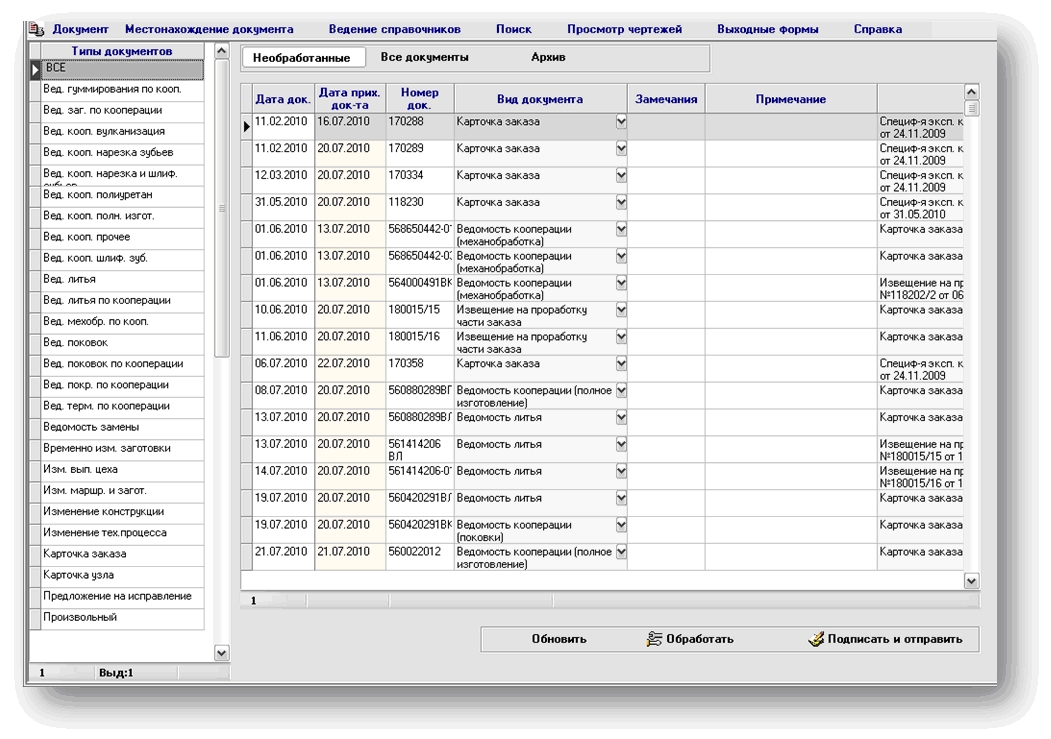
Task: Click the Подписать и отправить signing icon
Action: [x=816, y=639]
